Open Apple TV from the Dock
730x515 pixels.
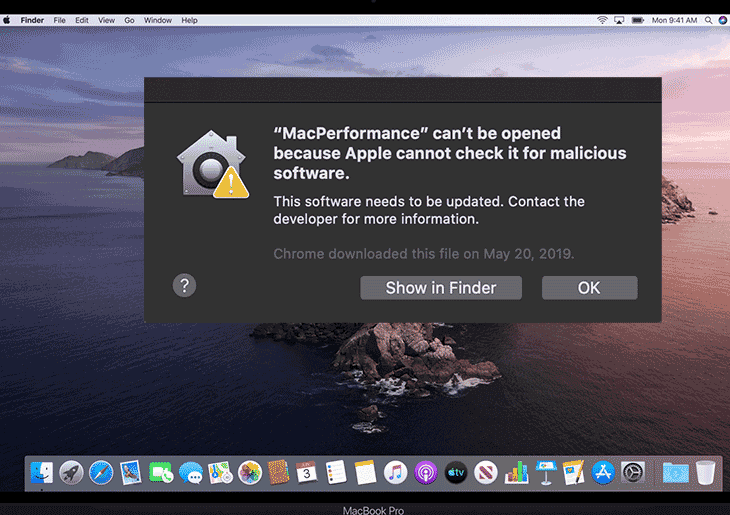456,473
